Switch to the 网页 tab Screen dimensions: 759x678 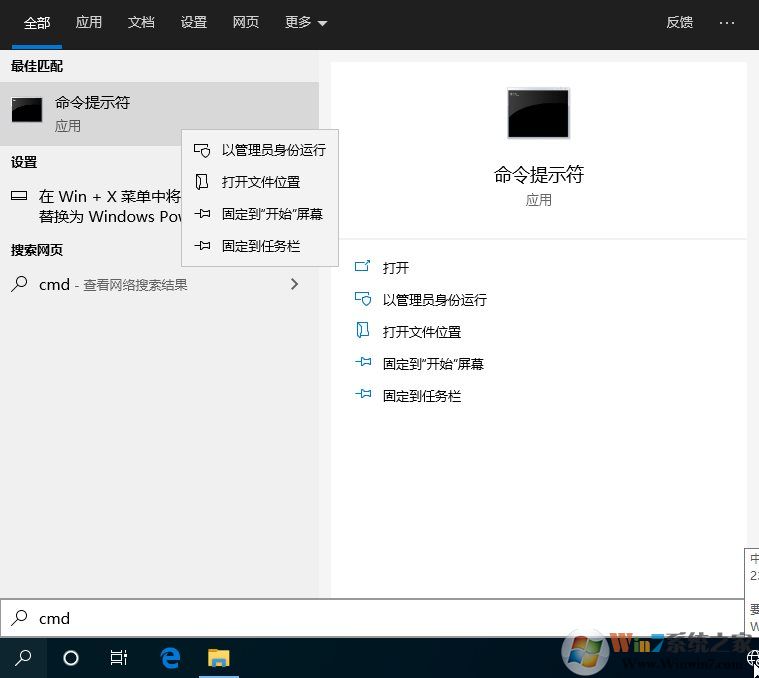[245, 22]
